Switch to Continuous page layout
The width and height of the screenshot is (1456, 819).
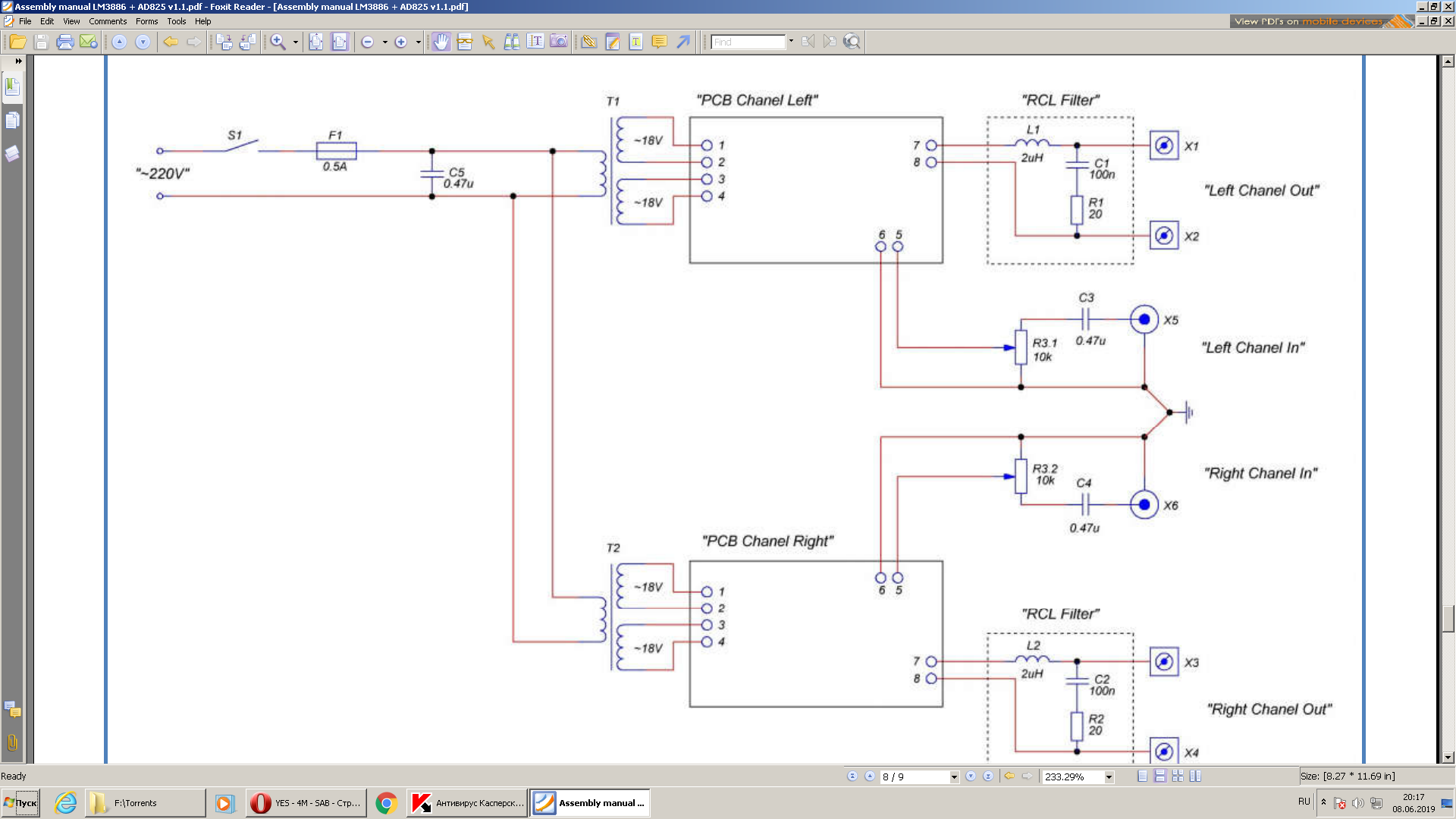click(x=1160, y=776)
